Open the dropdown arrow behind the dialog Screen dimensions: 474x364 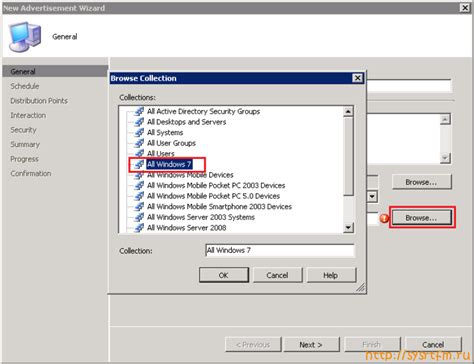coord(373,197)
